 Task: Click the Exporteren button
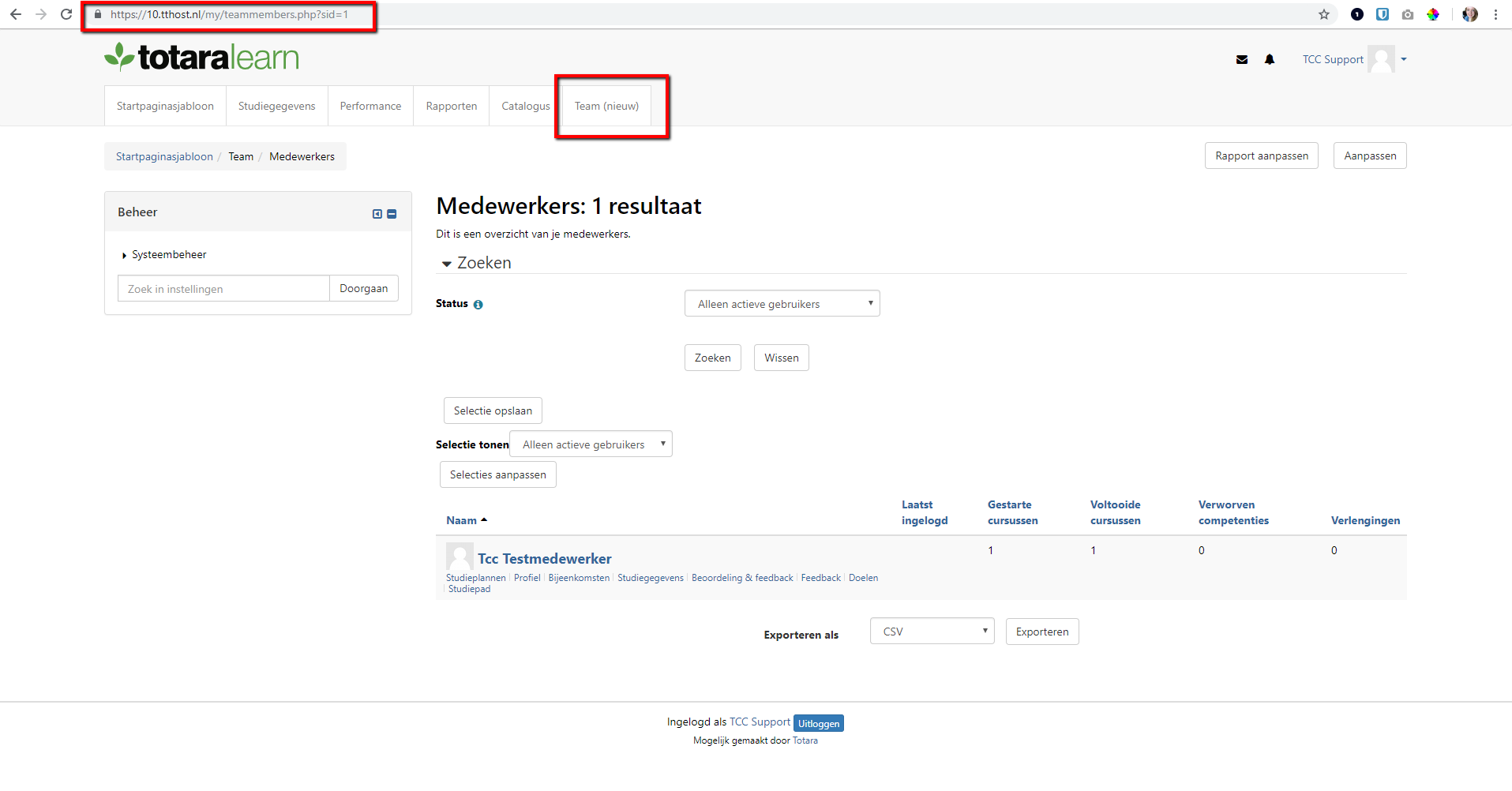(1042, 632)
